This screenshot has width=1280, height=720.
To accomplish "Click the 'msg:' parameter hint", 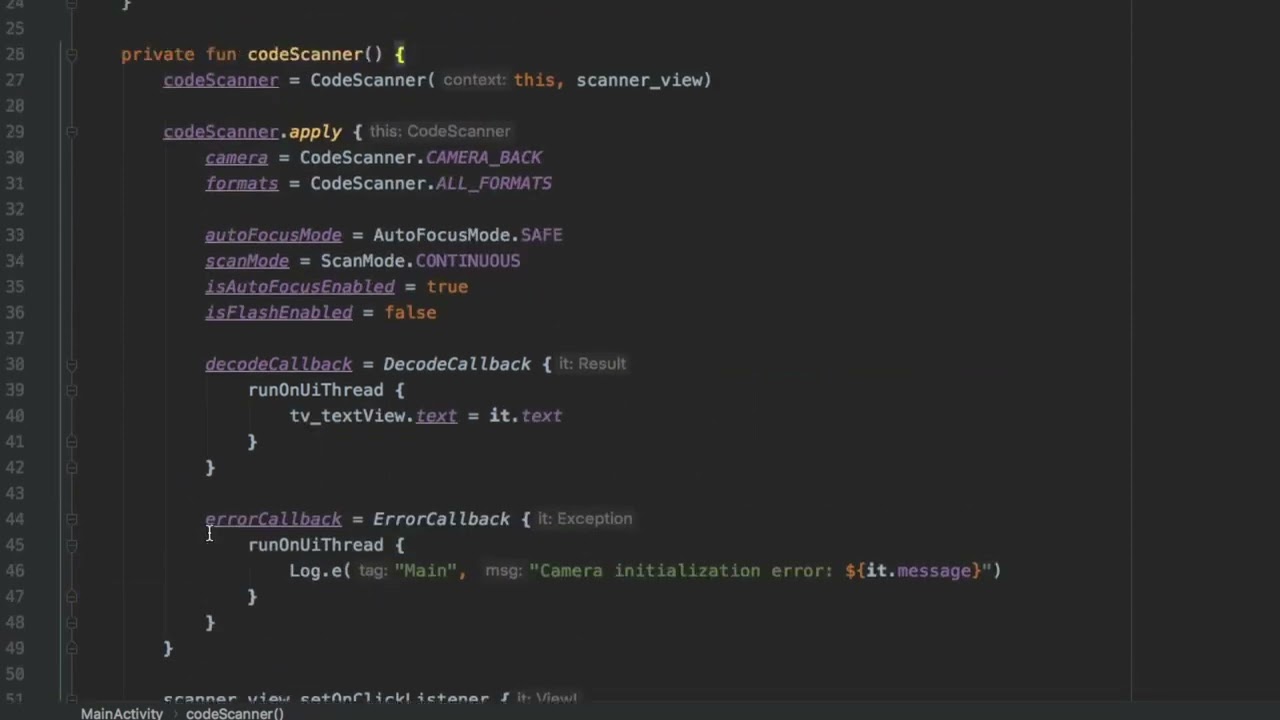I will pyautogui.click(x=503, y=571).
